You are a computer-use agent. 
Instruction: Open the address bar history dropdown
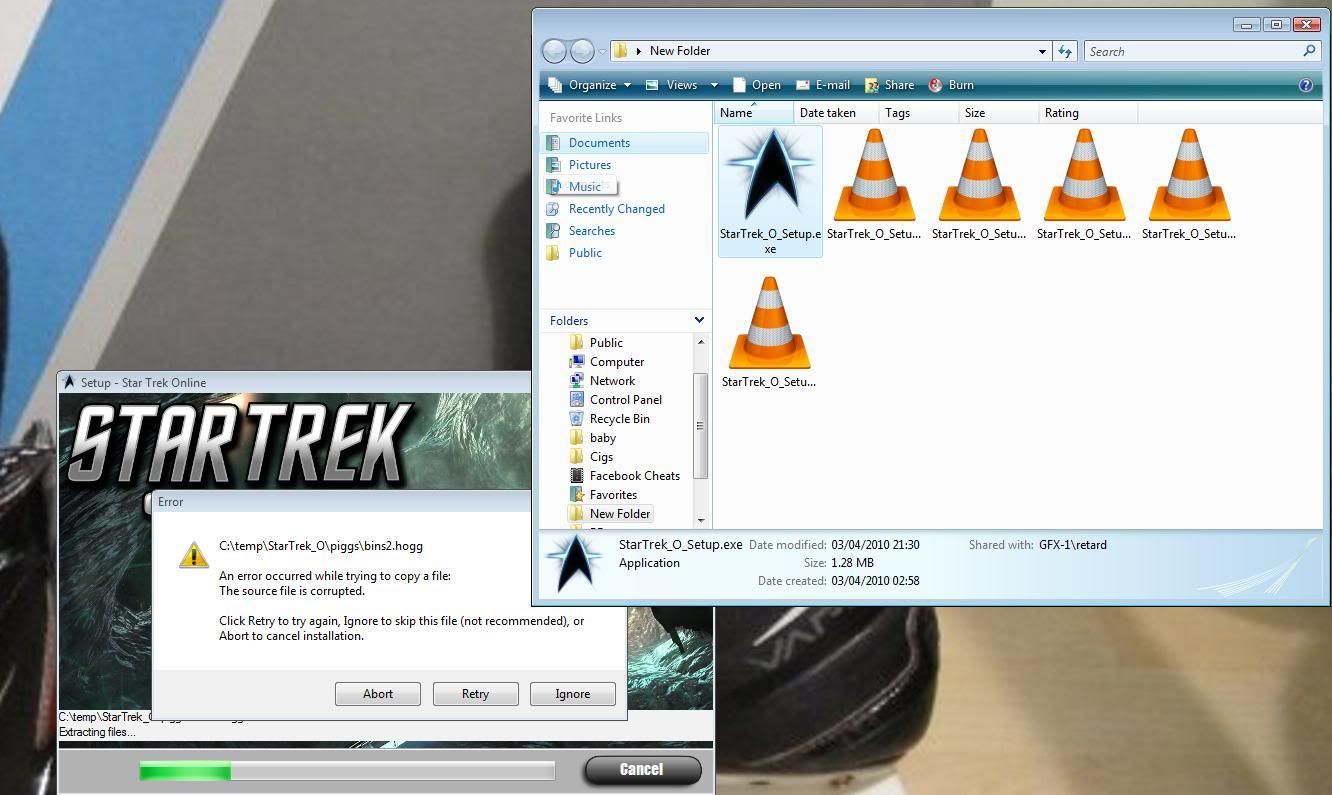[x=1042, y=51]
